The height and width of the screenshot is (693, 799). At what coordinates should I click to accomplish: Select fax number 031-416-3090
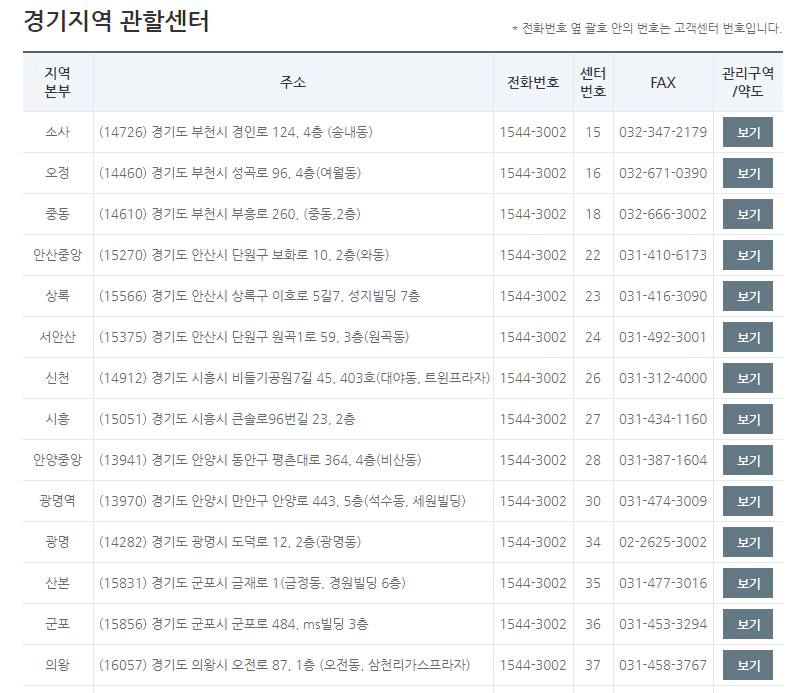(x=663, y=297)
